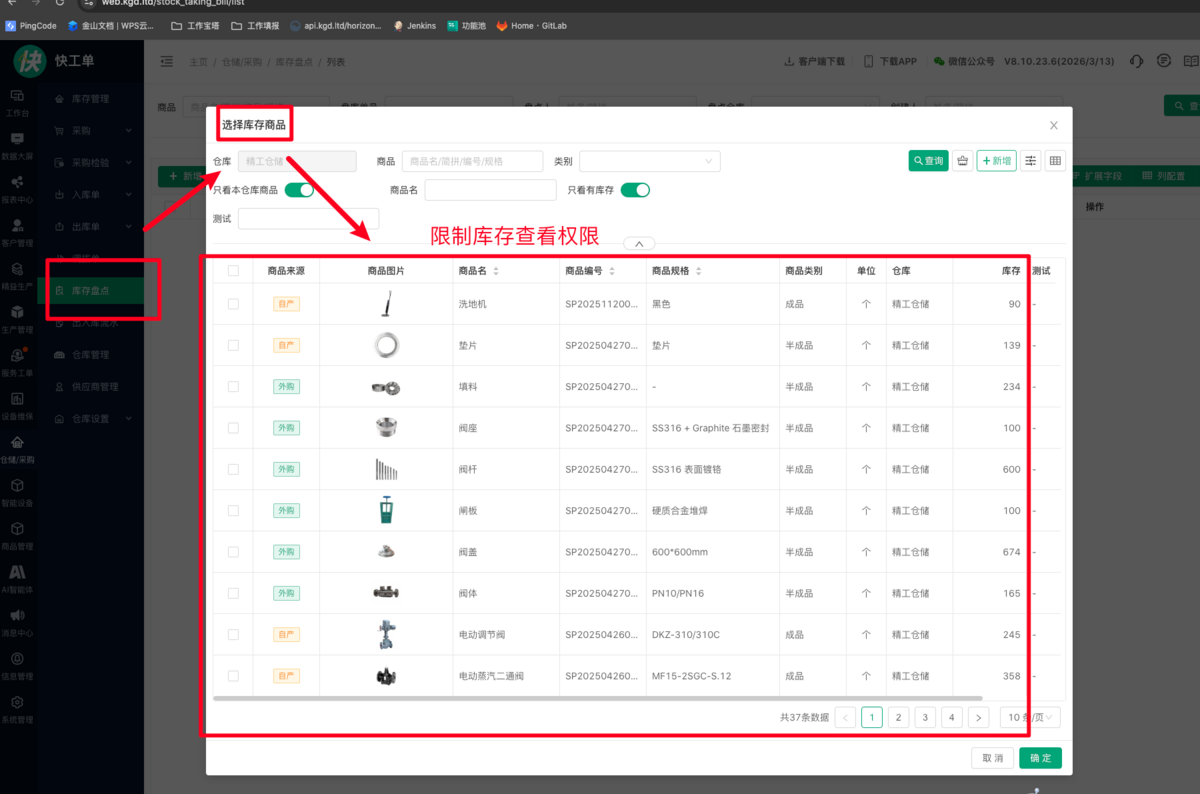This screenshot has width=1200, height=794.
Task: Click the shopping basket icon beside 查询
Action: 962,161
